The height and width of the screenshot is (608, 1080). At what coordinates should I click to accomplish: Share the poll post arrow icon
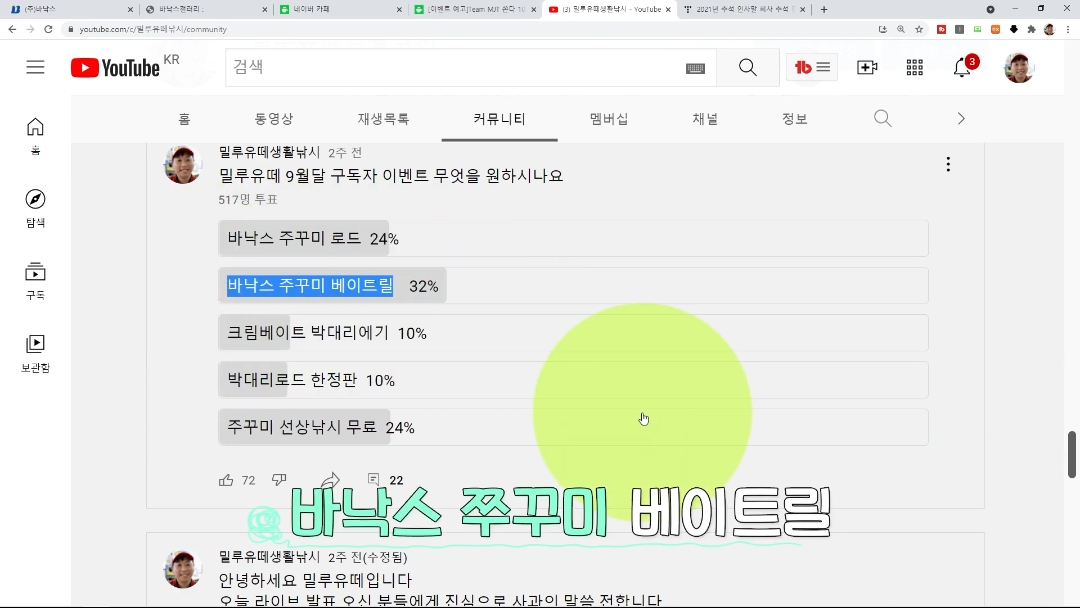(x=331, y=479)
